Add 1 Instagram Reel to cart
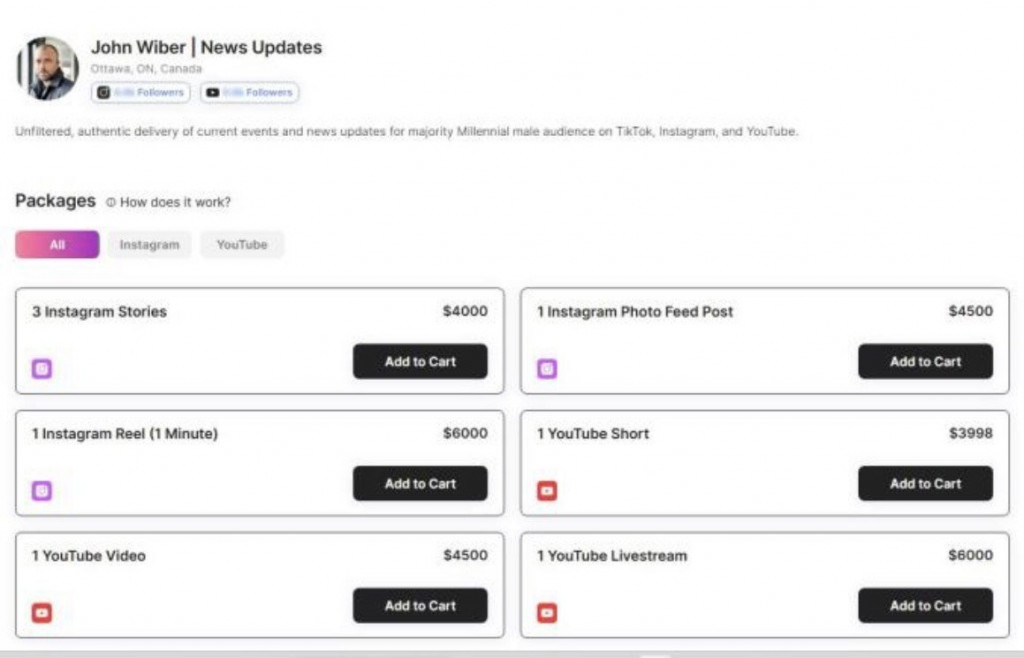Viewport: 1024px width, 658px height. tap(420, 483)
